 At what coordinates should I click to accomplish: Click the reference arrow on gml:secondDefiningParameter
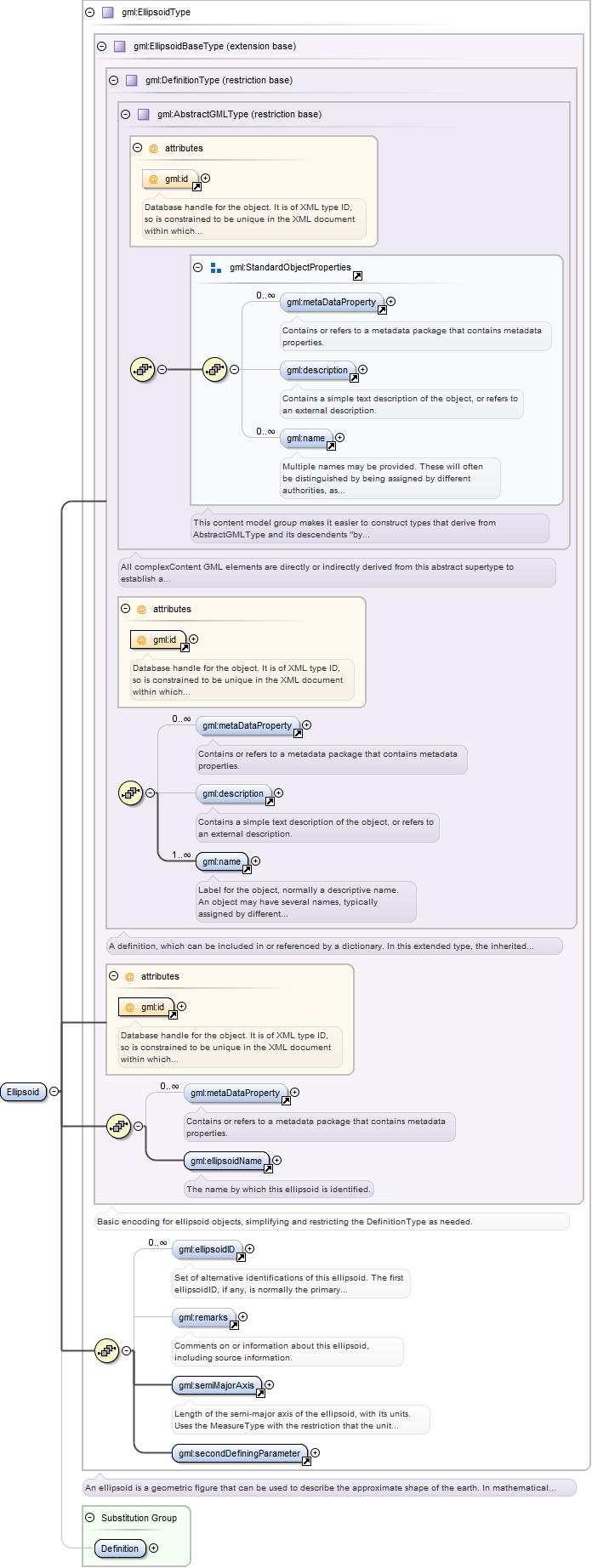pos(306,1461)
